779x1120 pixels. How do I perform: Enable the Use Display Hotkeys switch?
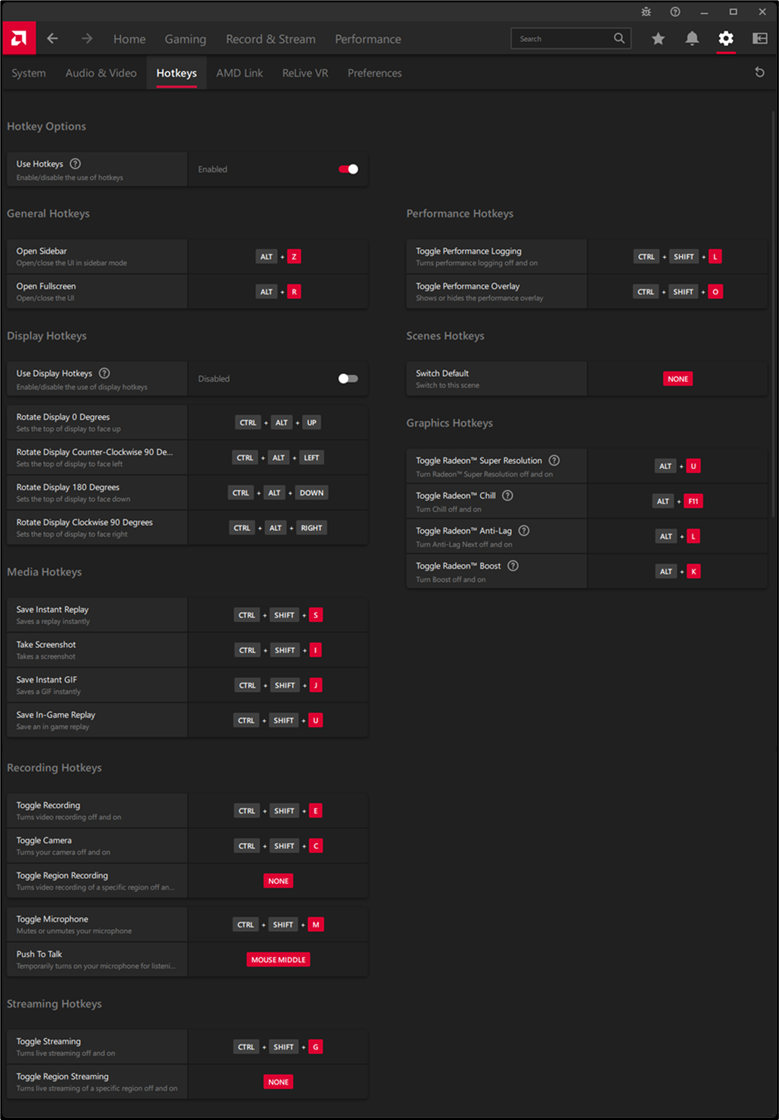[x=348, y=379]
